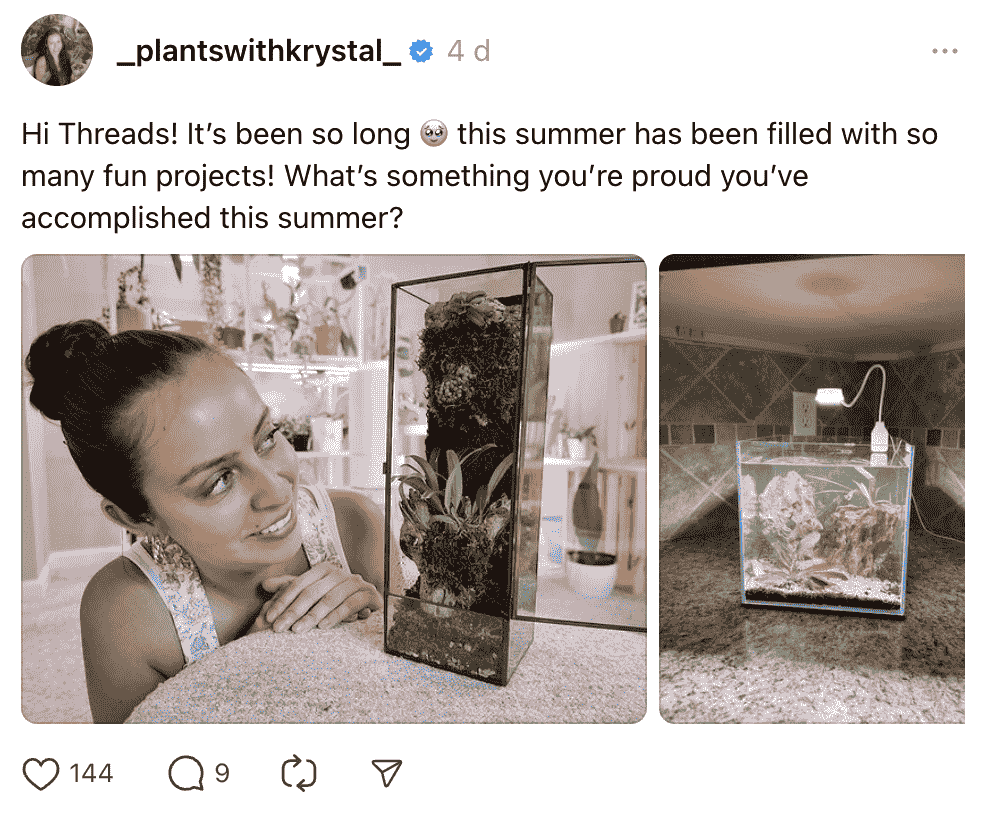This screenshot has width=994, height=822.
Task: Click the blue verified badge next to the username
Action: tap(422, 51)
